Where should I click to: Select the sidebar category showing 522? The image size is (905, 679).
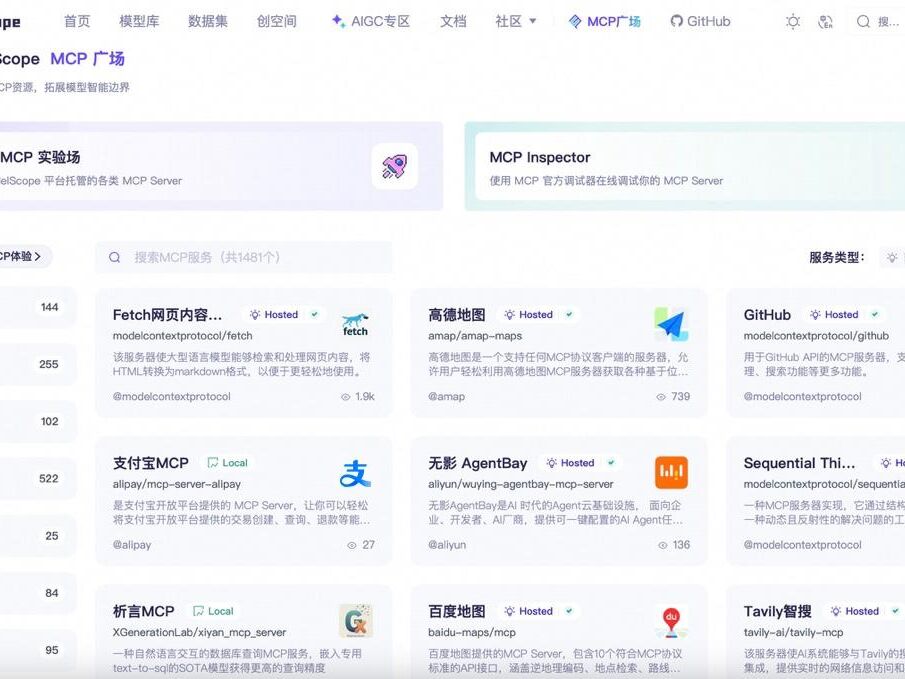pyautogui.click(x=38, y=479)
